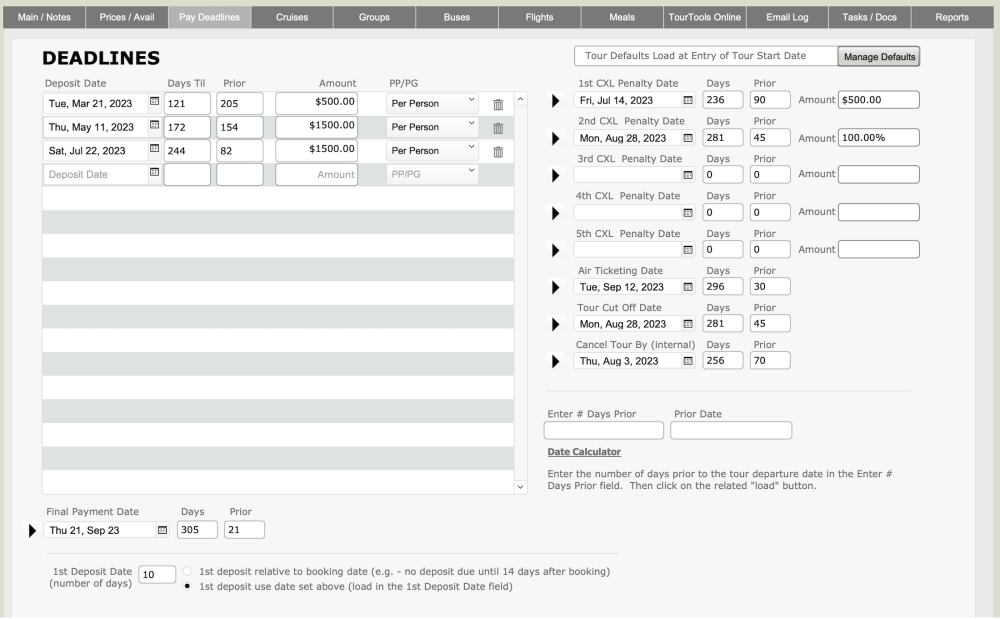Open the Email Log tab
The height and width of the screenshot is (619, 1000).
coord(787,17)
